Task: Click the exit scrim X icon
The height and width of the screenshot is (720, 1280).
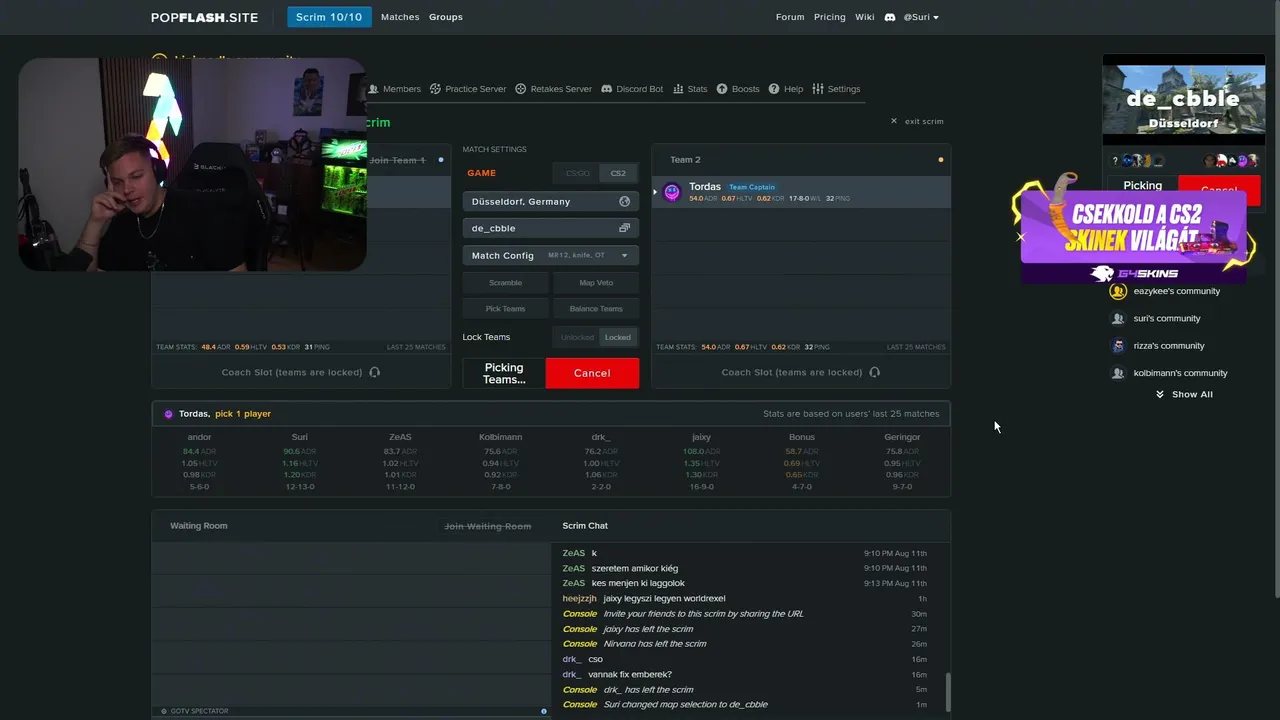Action: [894, 121]
